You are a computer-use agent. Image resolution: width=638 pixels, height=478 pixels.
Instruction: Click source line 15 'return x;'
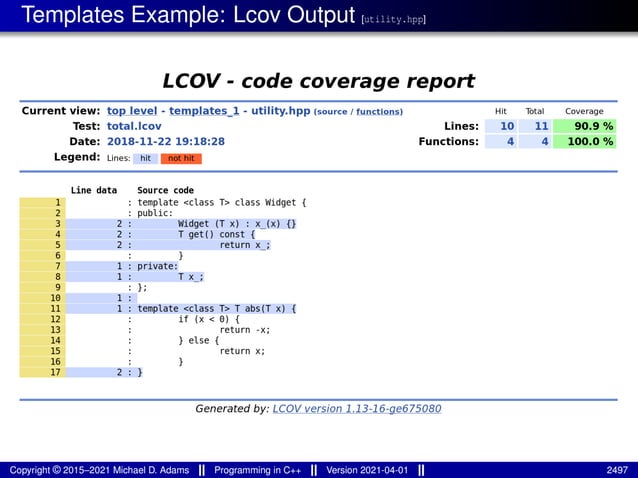242,351
